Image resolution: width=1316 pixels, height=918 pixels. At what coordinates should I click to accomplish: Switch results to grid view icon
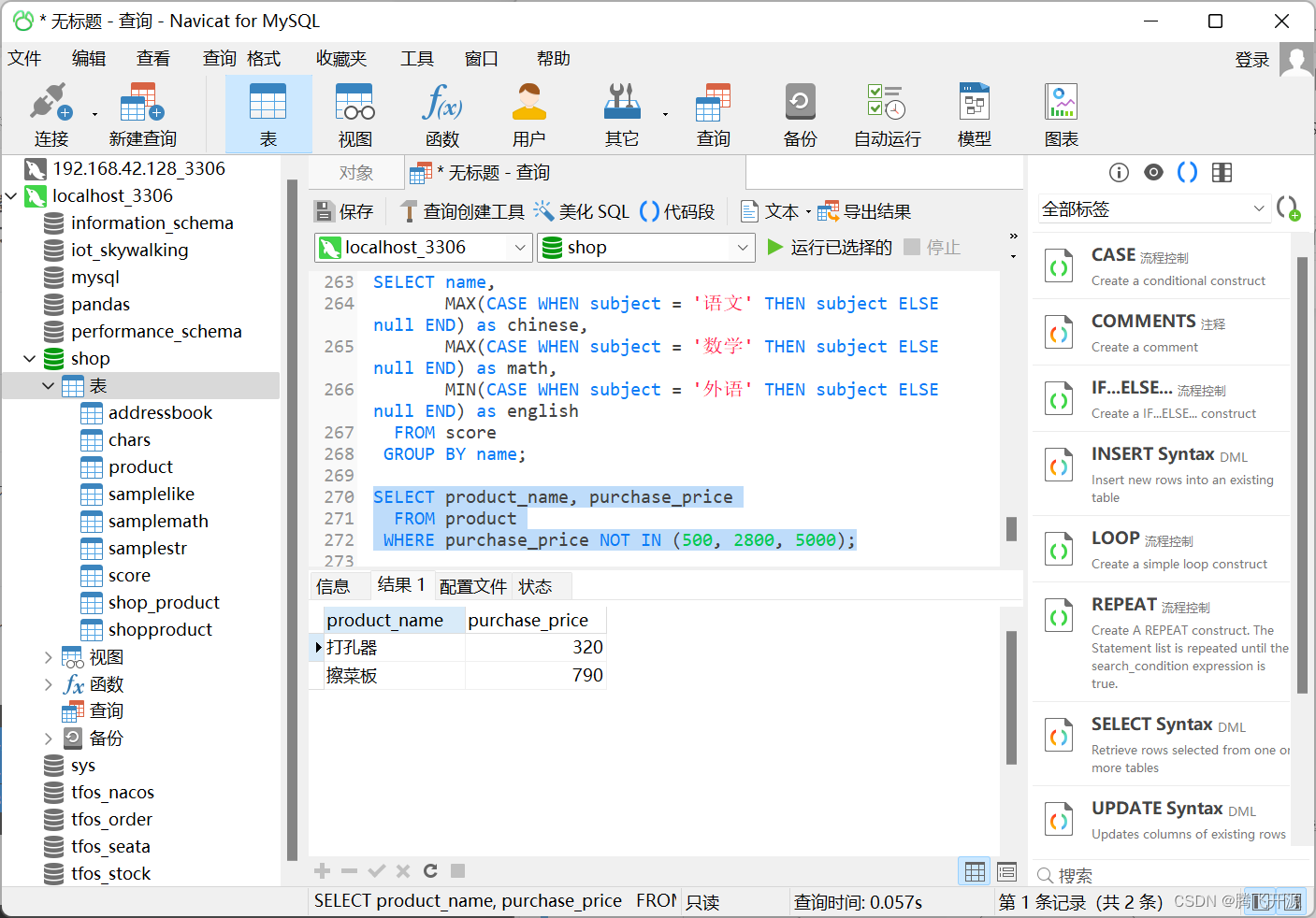(x=975, y=871)
